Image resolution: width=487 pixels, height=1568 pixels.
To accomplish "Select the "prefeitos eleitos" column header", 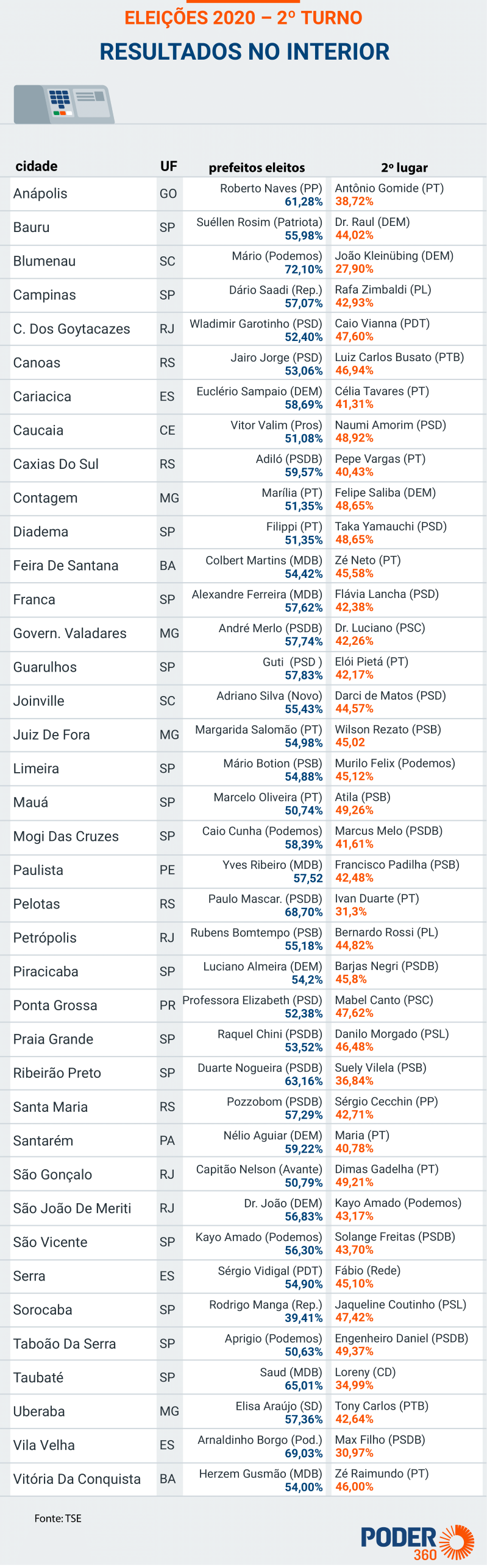I will [x=257, y=167].
